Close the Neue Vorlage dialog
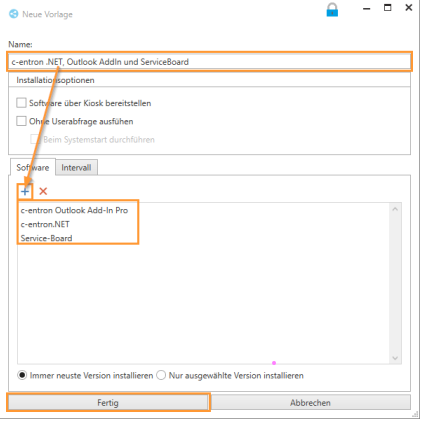This screenshot has width=426, height=422. 409,7
